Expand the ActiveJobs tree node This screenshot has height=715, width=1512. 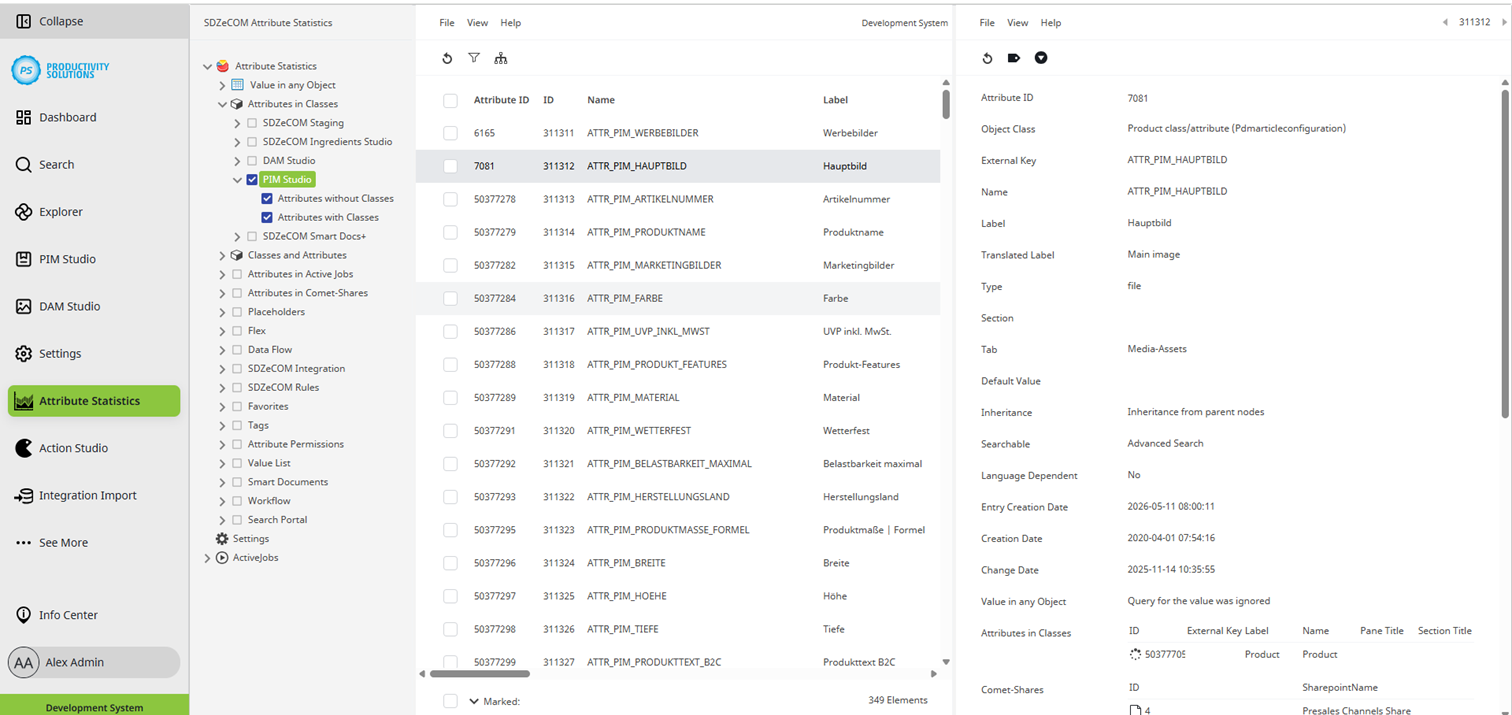(207, 558)
